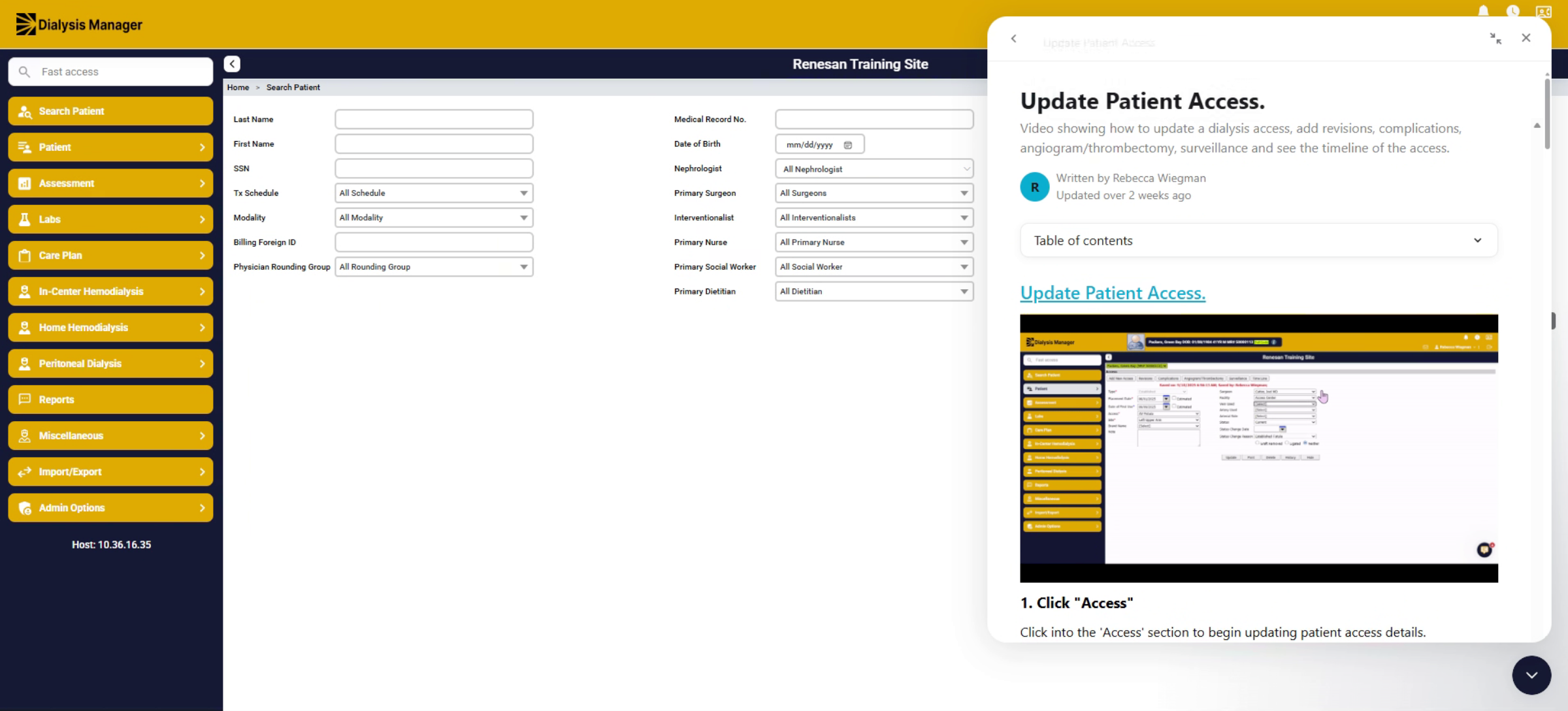Open Physician Rounding Group dropdown
This screenshot has height=711, width=1568.
(x=434, y=267)
